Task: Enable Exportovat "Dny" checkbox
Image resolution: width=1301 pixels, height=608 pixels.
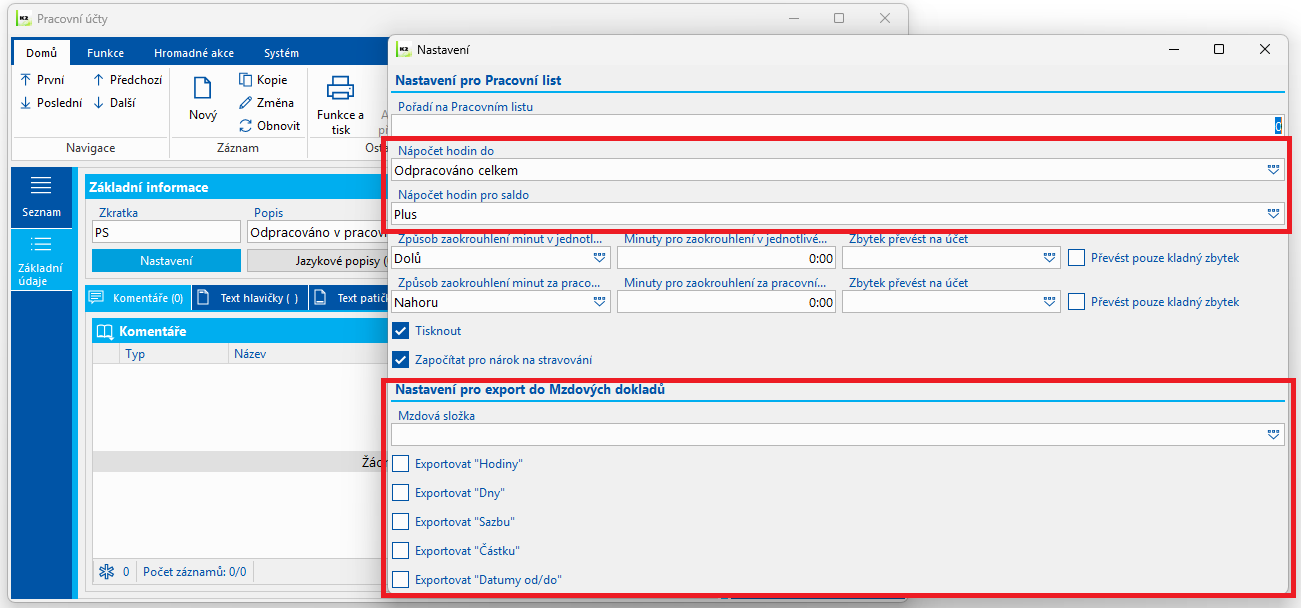Action: click(x=401, y=492)
